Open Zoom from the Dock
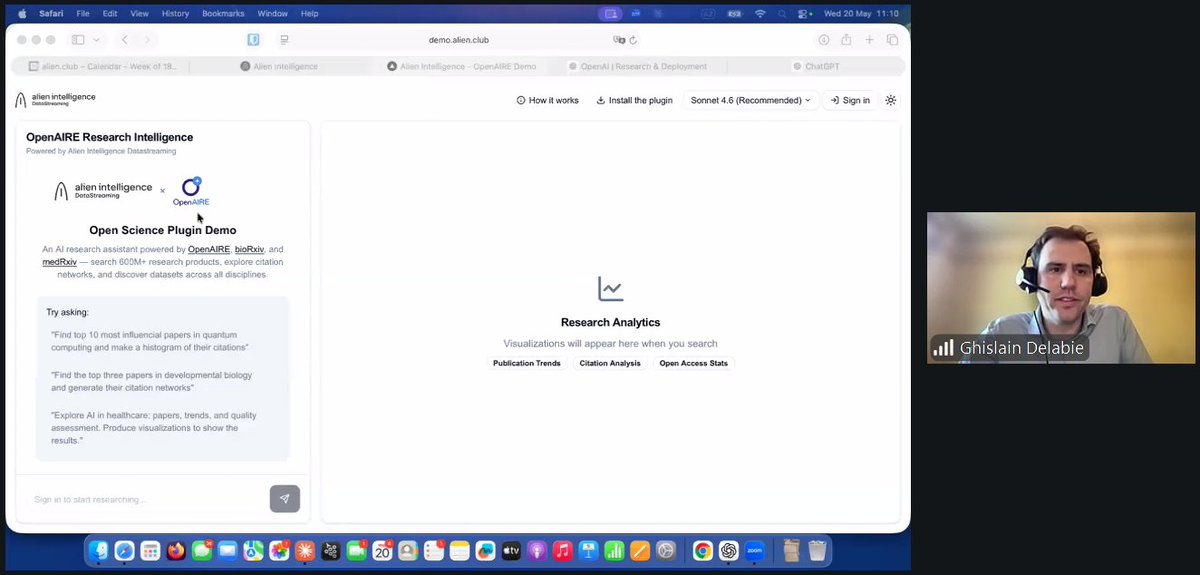This screenshot has height=575, width=1200. click(x=755, y=550)
